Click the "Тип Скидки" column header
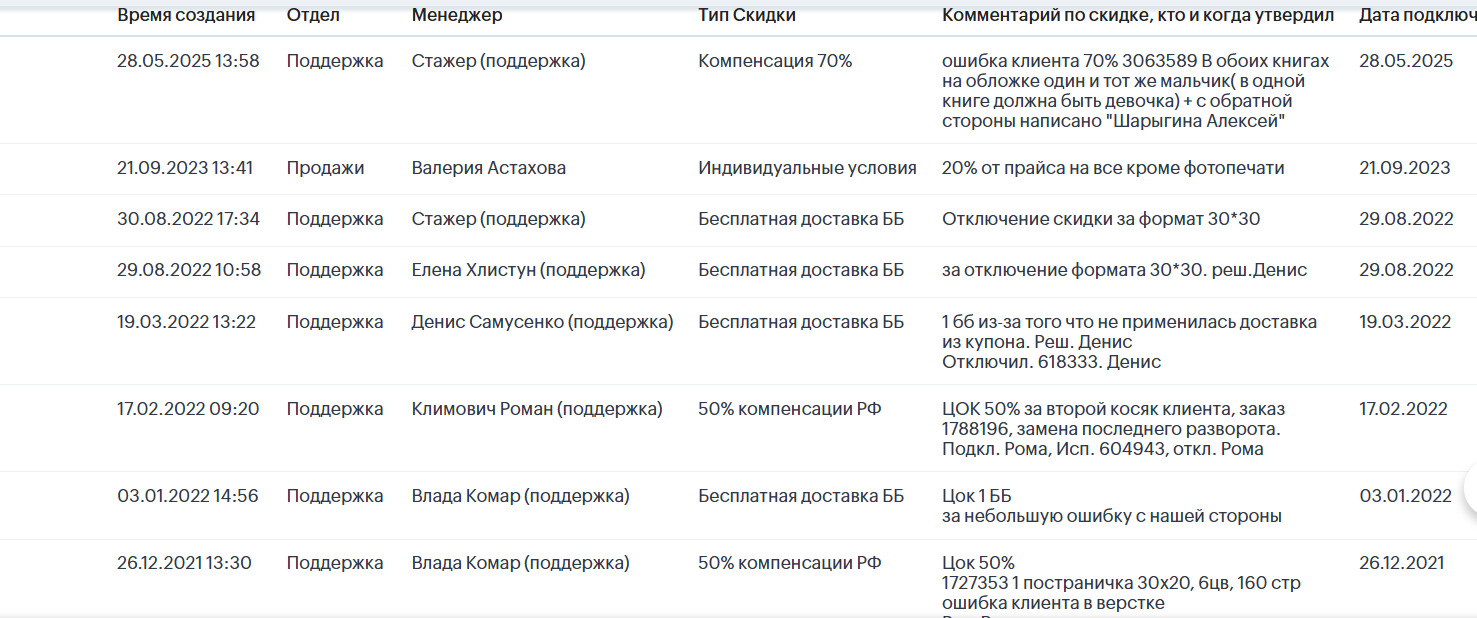 coord(747,15)
